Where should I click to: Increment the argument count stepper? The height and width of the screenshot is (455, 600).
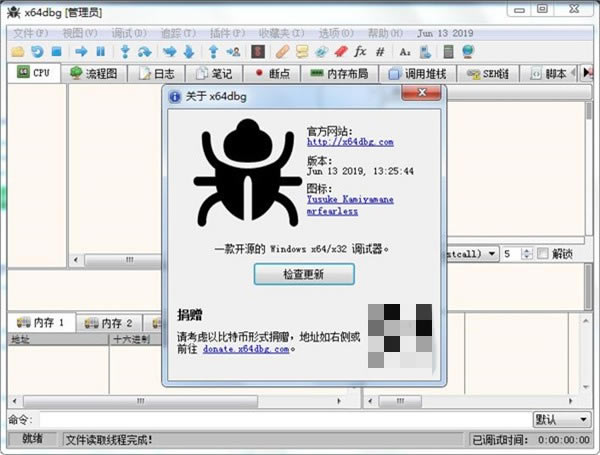[x=527, y=251]
